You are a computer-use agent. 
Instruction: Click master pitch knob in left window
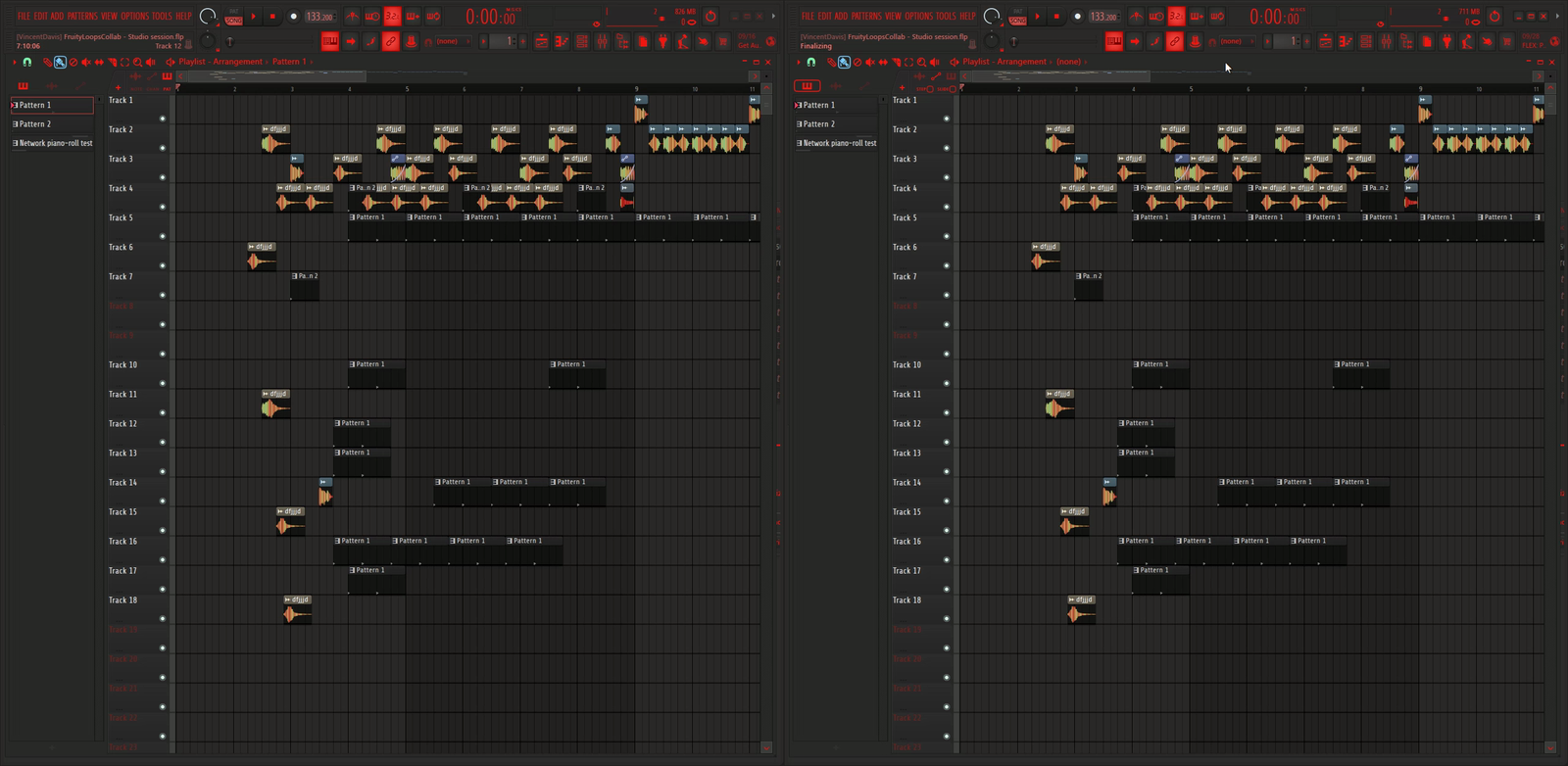pos(207,41)
